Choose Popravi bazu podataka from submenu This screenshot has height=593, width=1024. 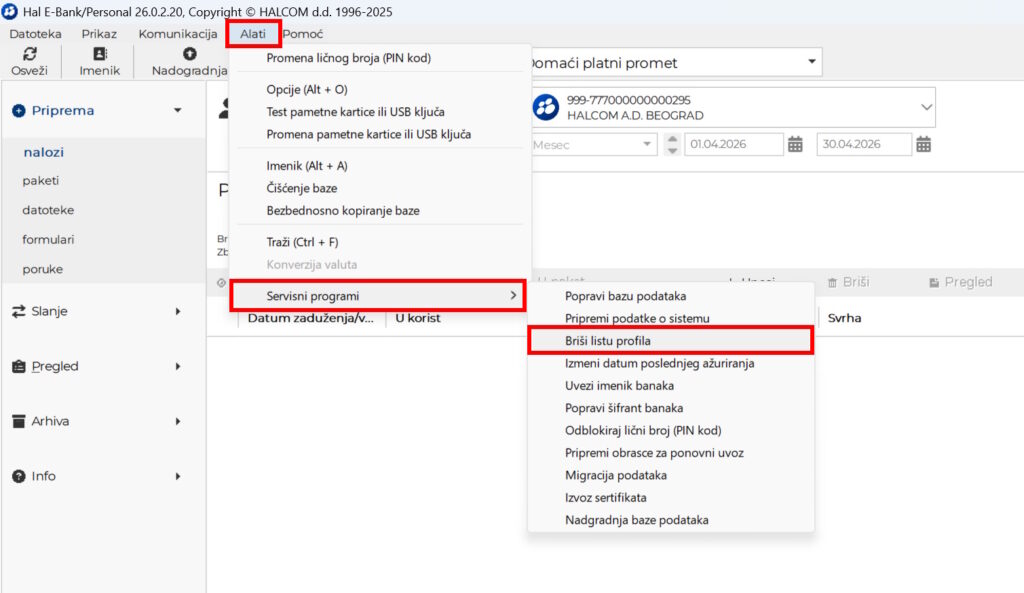[x=625, y=296]
